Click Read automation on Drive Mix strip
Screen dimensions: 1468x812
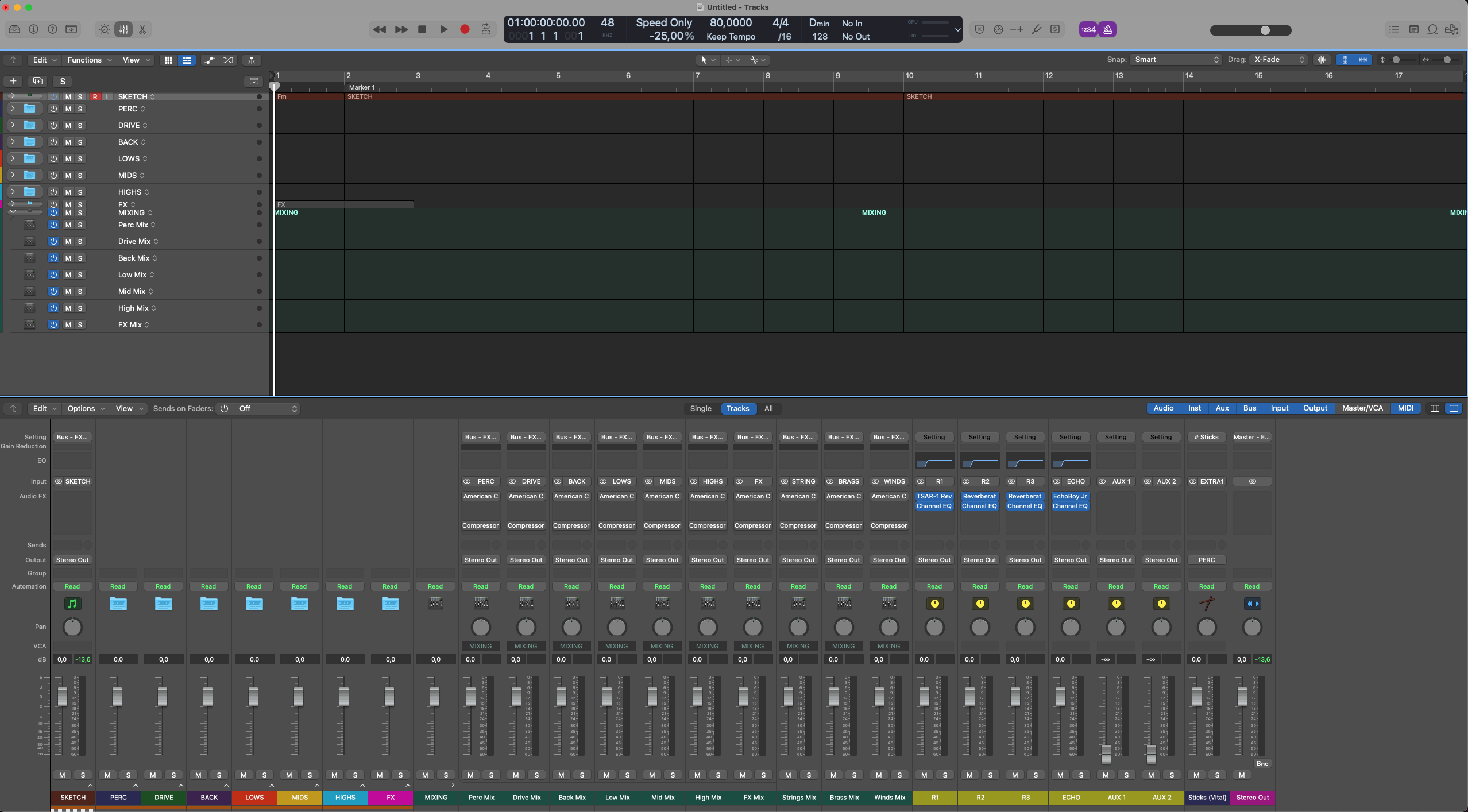(526, 586)
